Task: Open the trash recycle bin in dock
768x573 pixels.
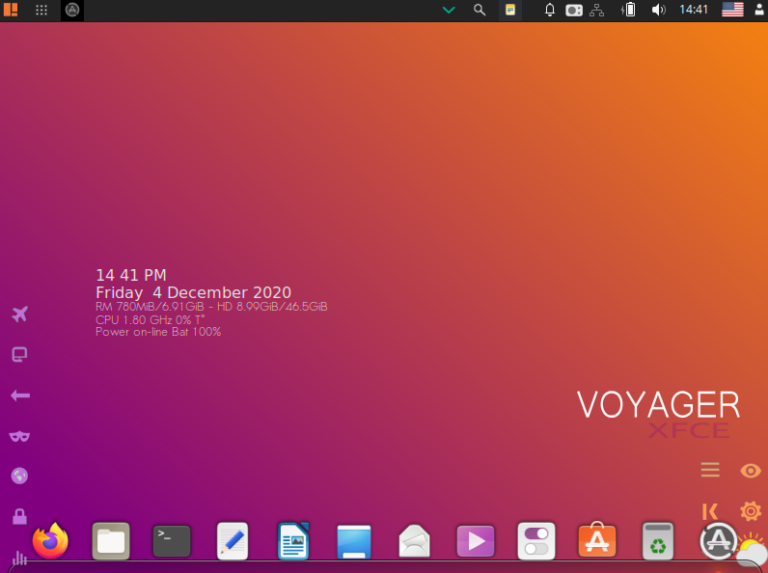Action: (x=657, y=541)
